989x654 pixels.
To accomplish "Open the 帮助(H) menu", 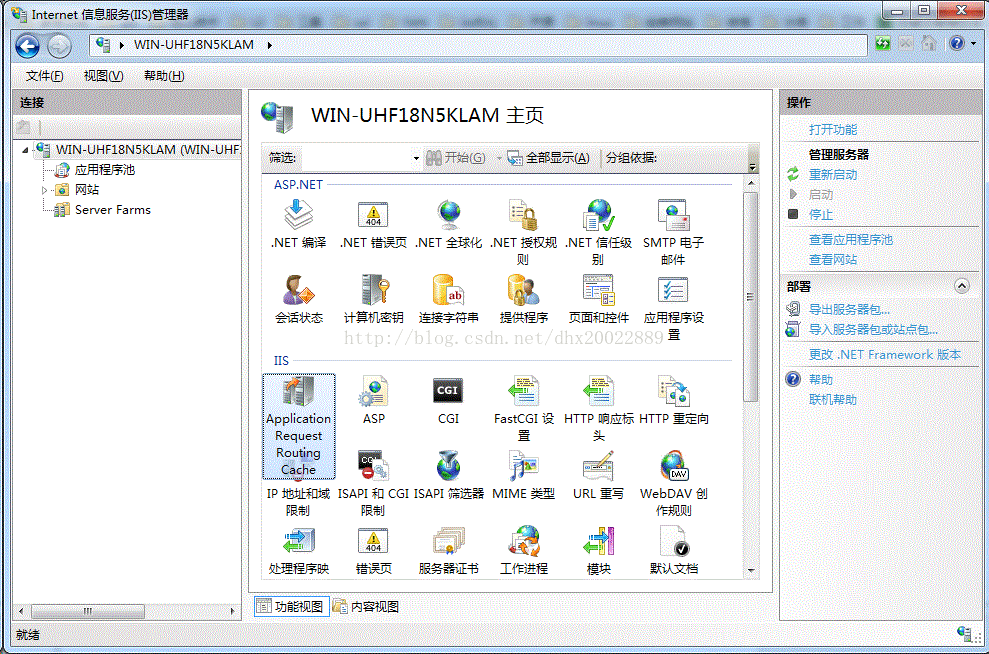I will (x=164, y=76).
